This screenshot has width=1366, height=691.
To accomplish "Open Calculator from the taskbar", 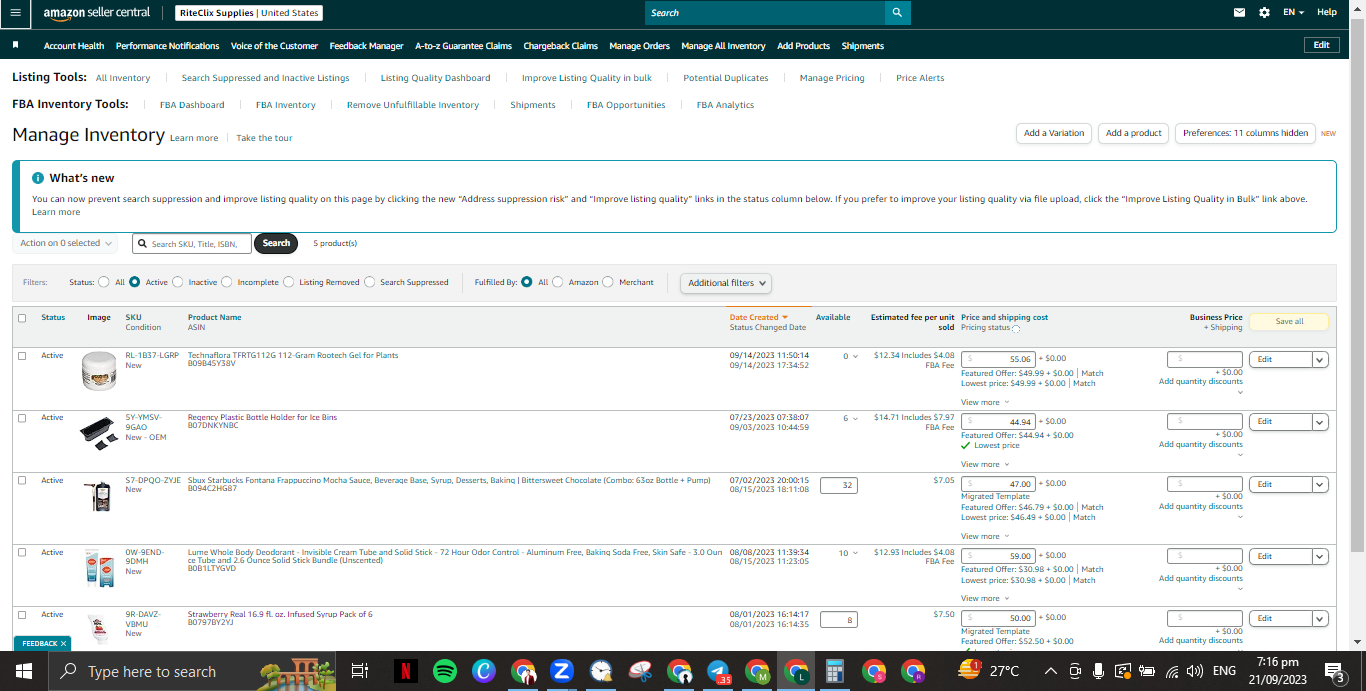I will point(835,671).
